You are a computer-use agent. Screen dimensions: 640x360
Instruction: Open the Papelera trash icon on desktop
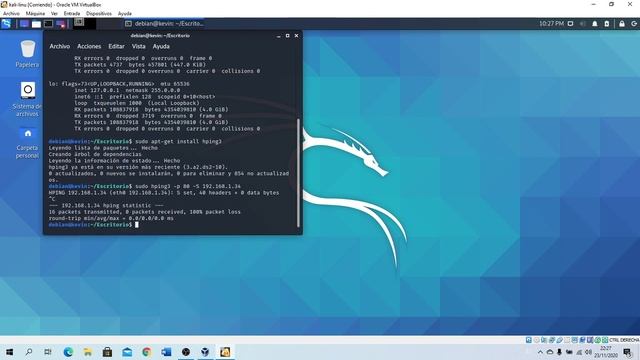pyautogui.click(x=27, y=53)
